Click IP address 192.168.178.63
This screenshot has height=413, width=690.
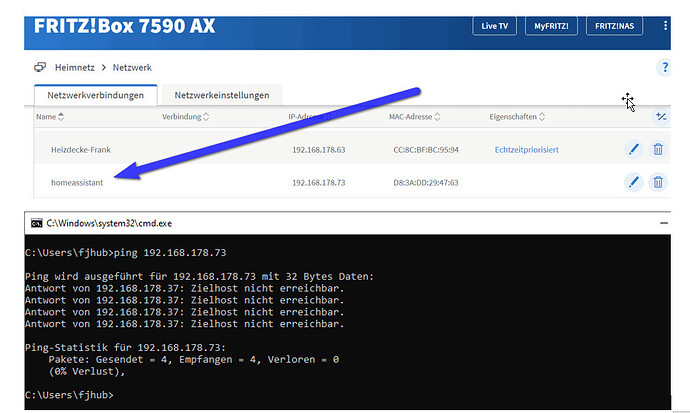(x=319, y=150)
